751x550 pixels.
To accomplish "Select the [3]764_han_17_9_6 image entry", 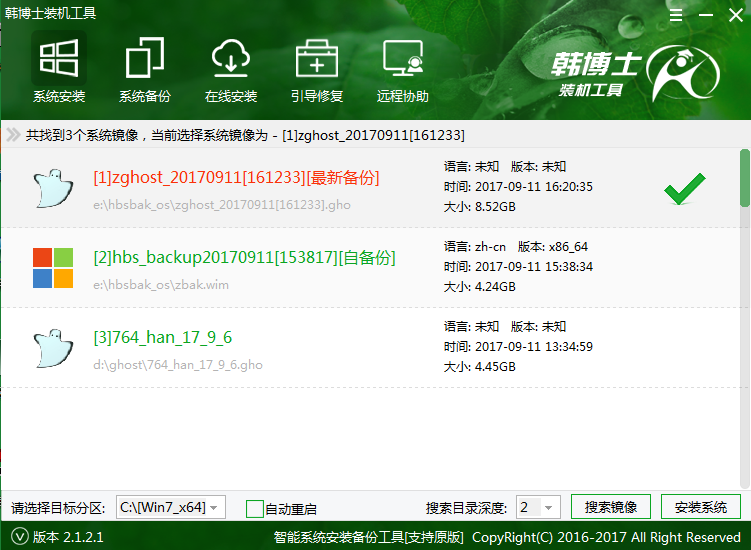I will (x=162, y=337).
